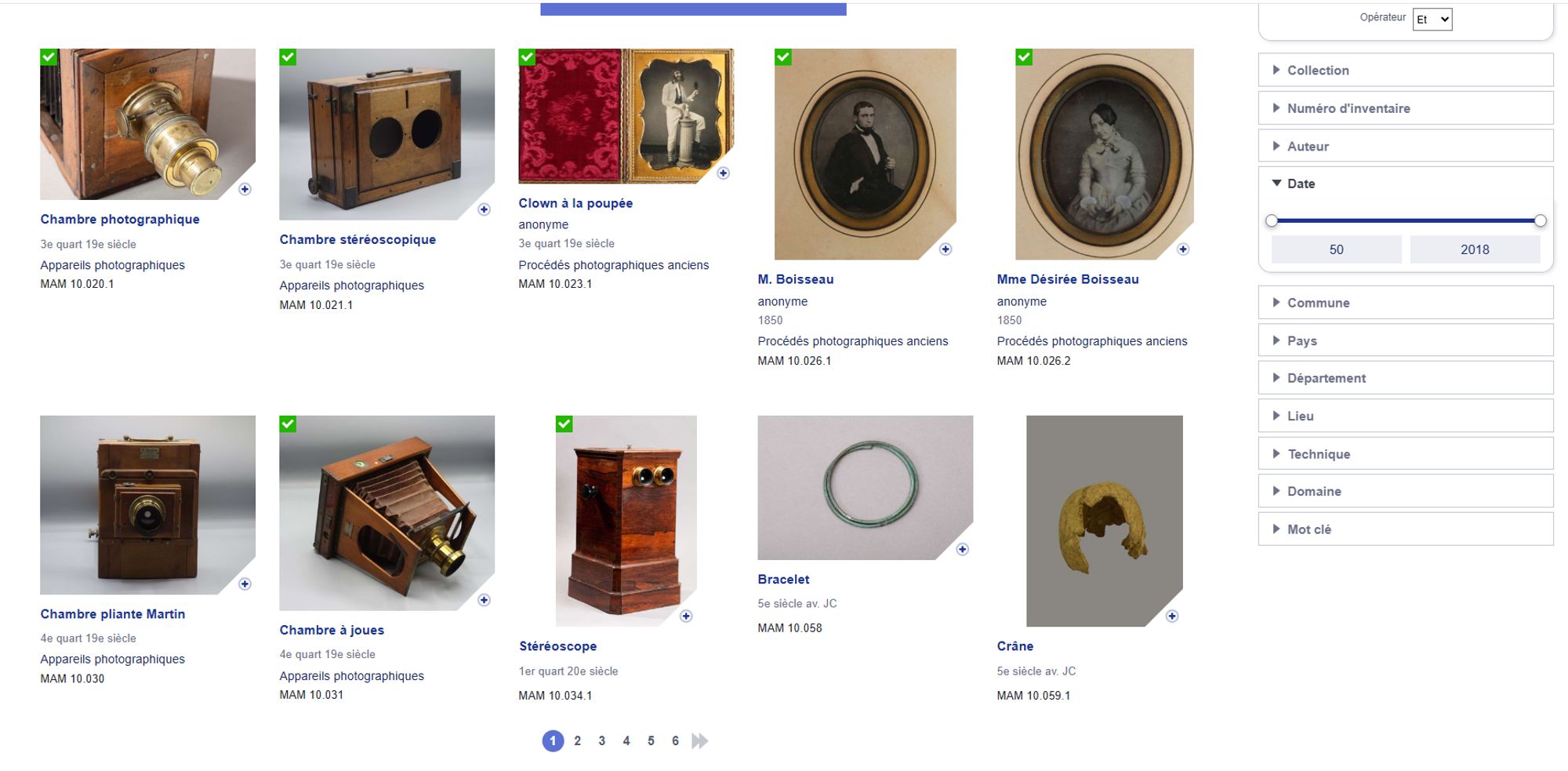Click the minimum date field showing 50
Screen dimensions: 1568x771
(1336, 249)
